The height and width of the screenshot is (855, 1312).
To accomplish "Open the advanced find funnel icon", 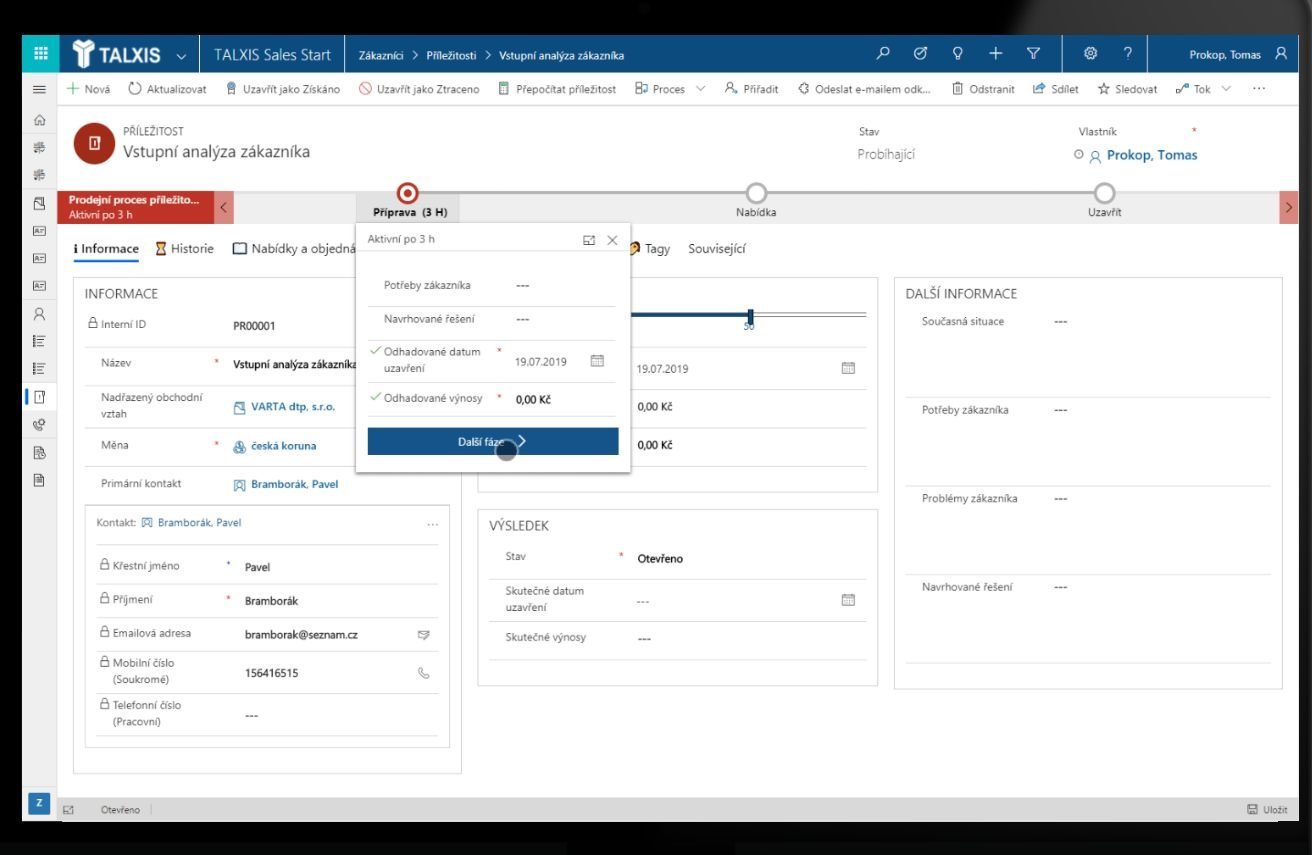I will coord(1033,54).
